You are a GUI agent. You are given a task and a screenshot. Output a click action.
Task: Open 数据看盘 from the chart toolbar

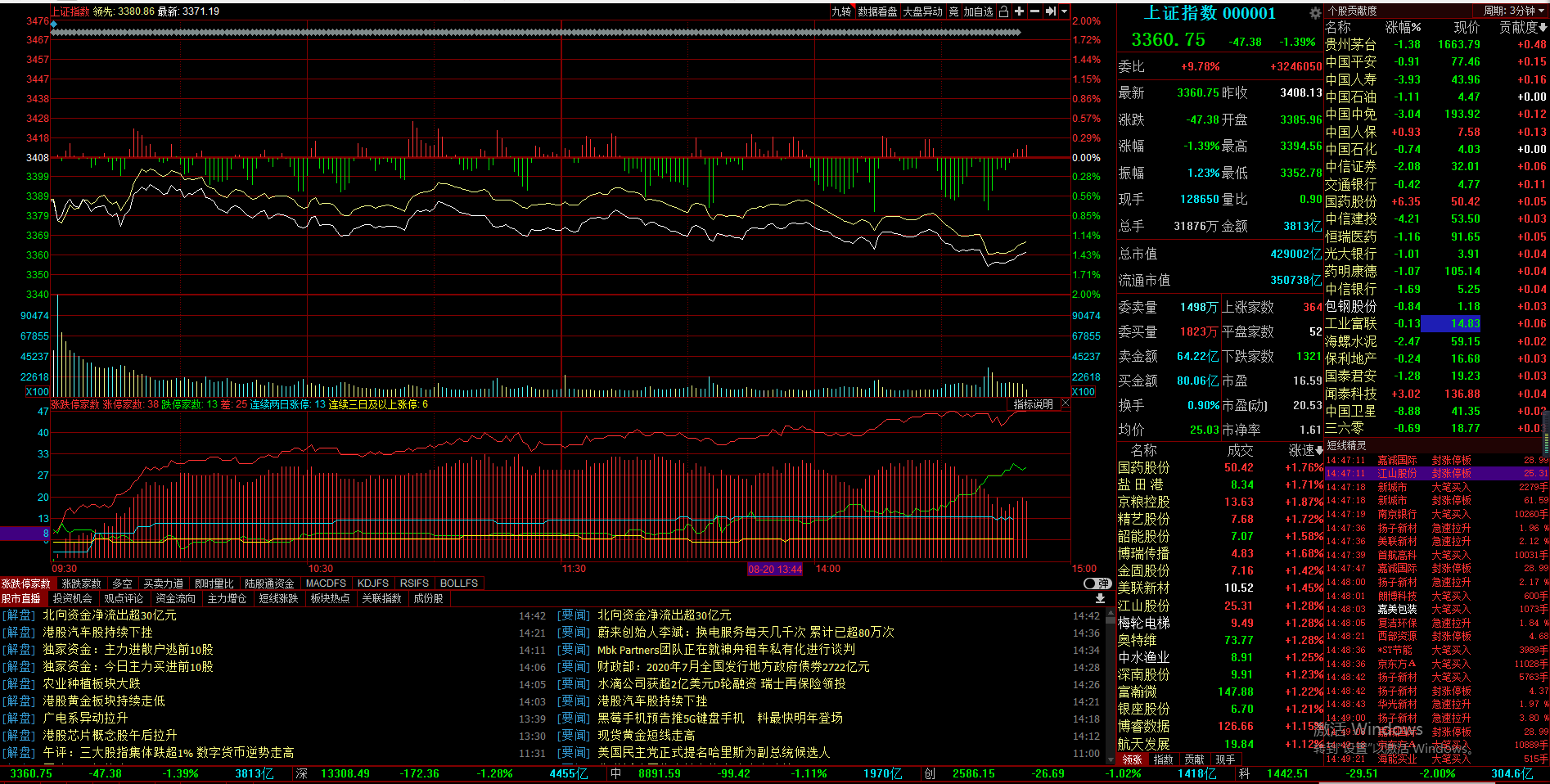point(877,11)
